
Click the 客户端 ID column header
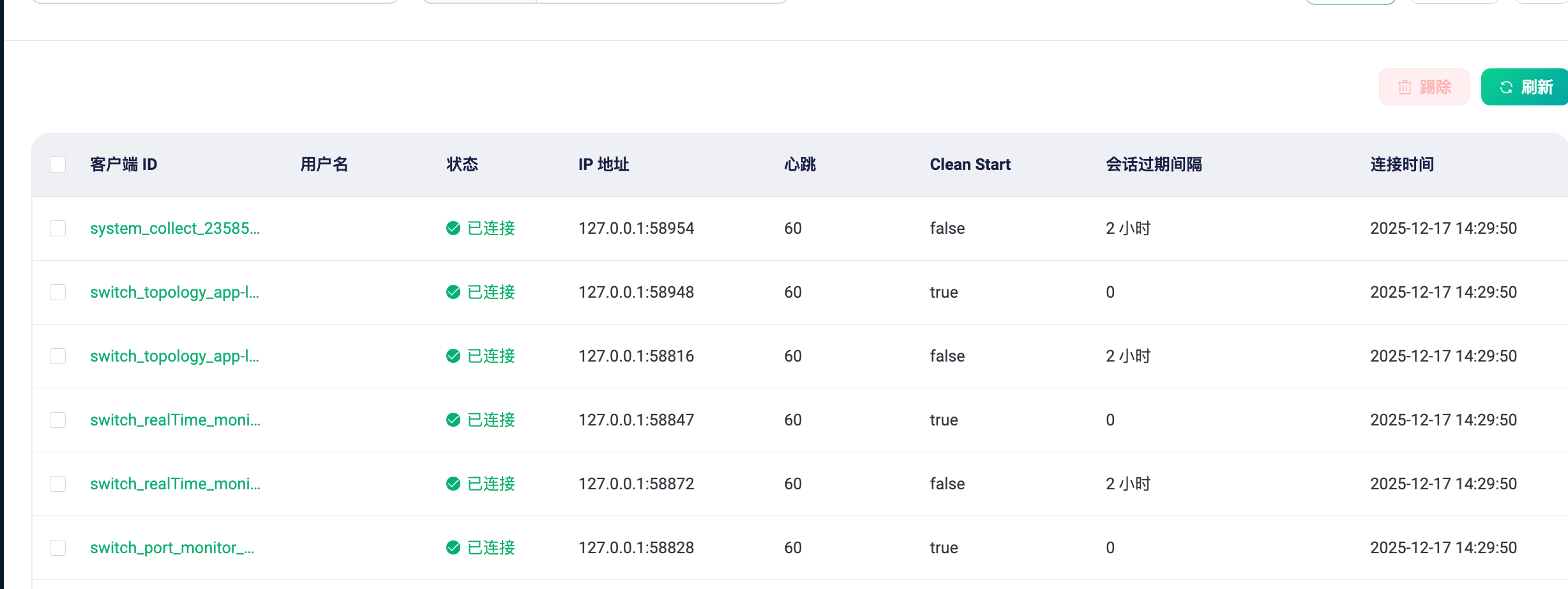(x=123, y=164)
